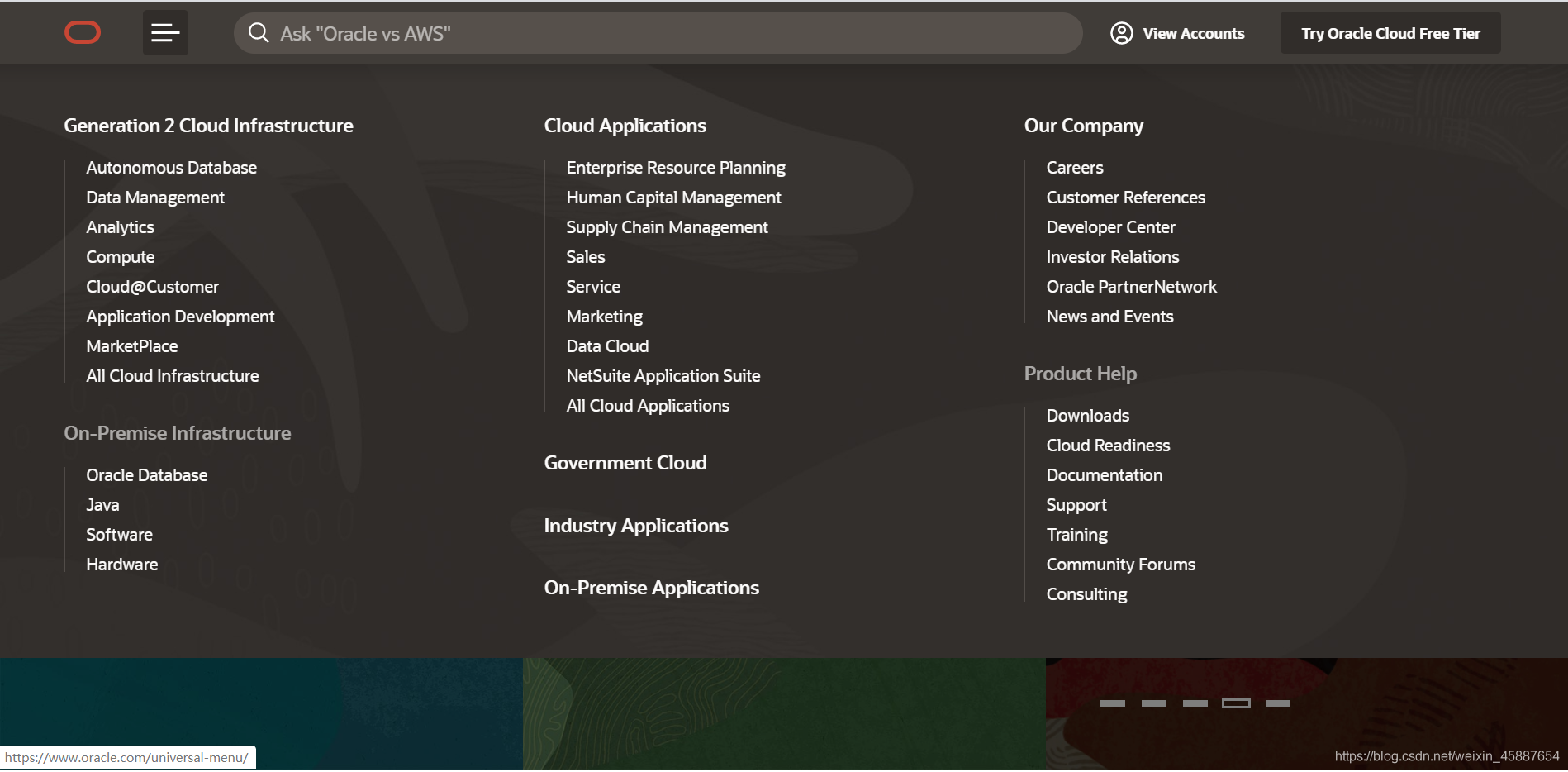Screen dimensions: 1568x772
Task: Open NetSuite Application Suite
Action: [663, 376]
